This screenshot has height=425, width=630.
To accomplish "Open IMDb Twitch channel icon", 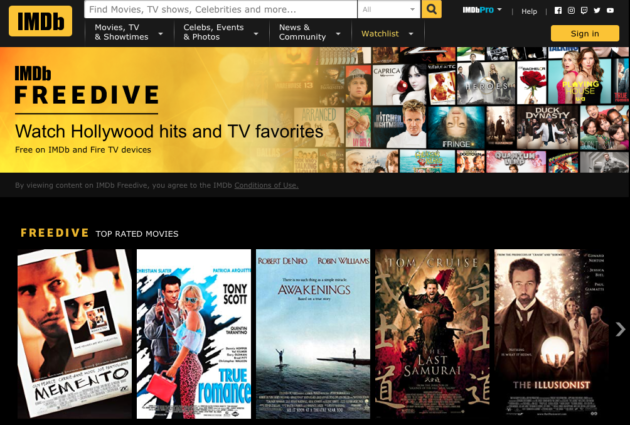I will (584, 10).
